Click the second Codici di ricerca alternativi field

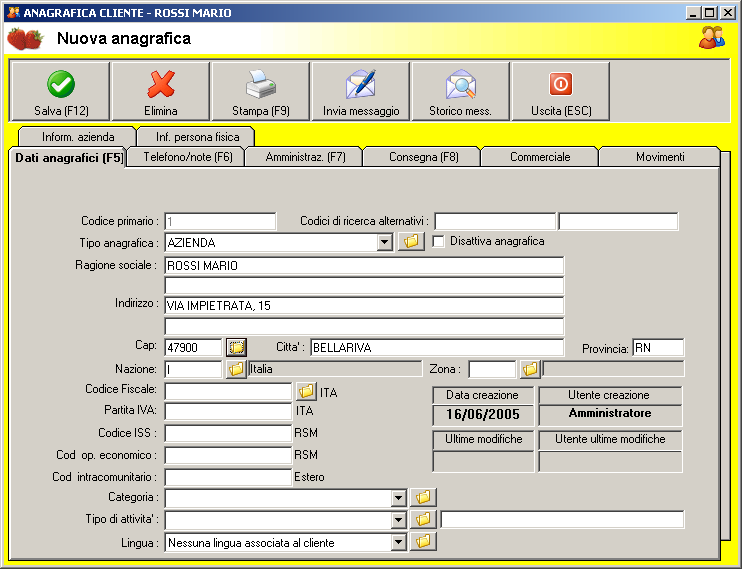point(618,221)
